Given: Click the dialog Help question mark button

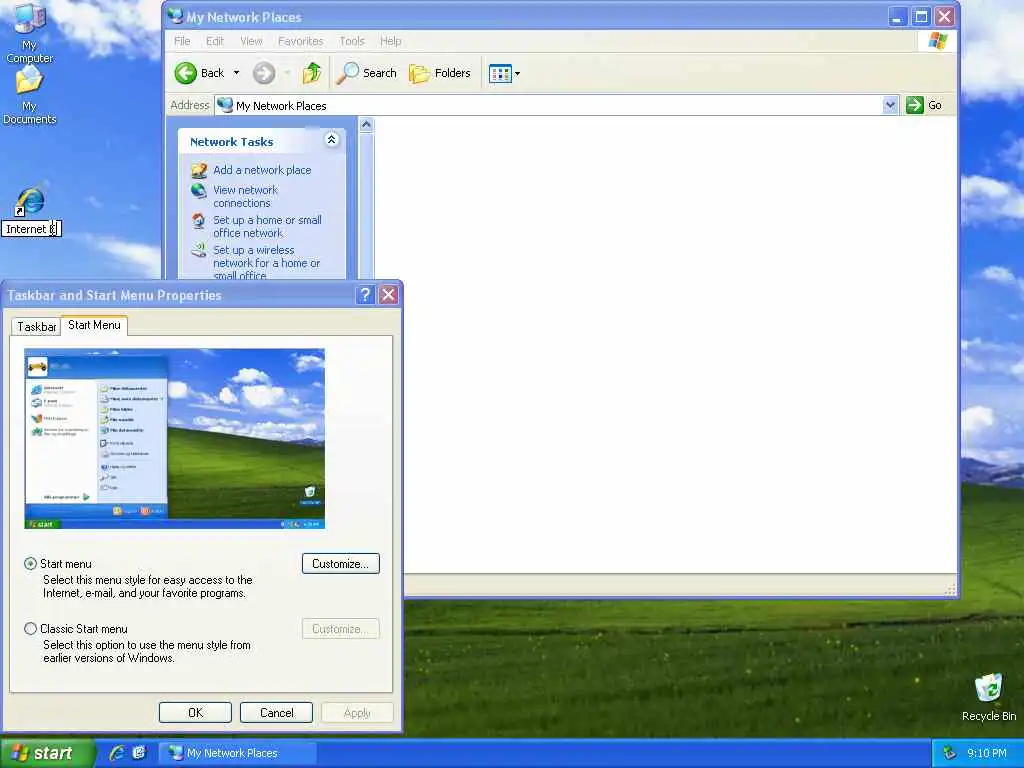Looking at the screenshot, I should point(365,295).
